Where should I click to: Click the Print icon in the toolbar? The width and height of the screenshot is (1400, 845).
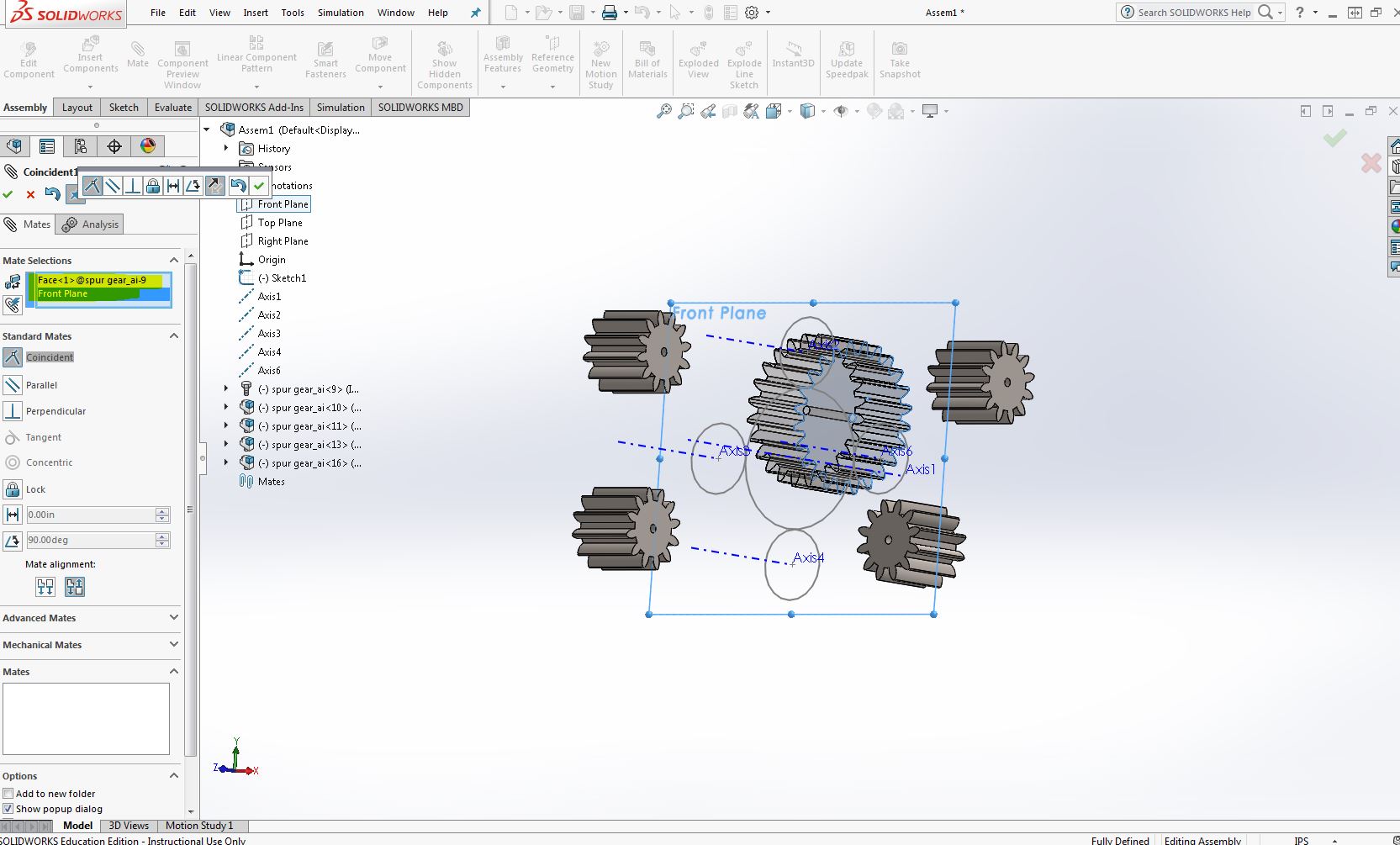pyautogui.click(x=610, y=13)
